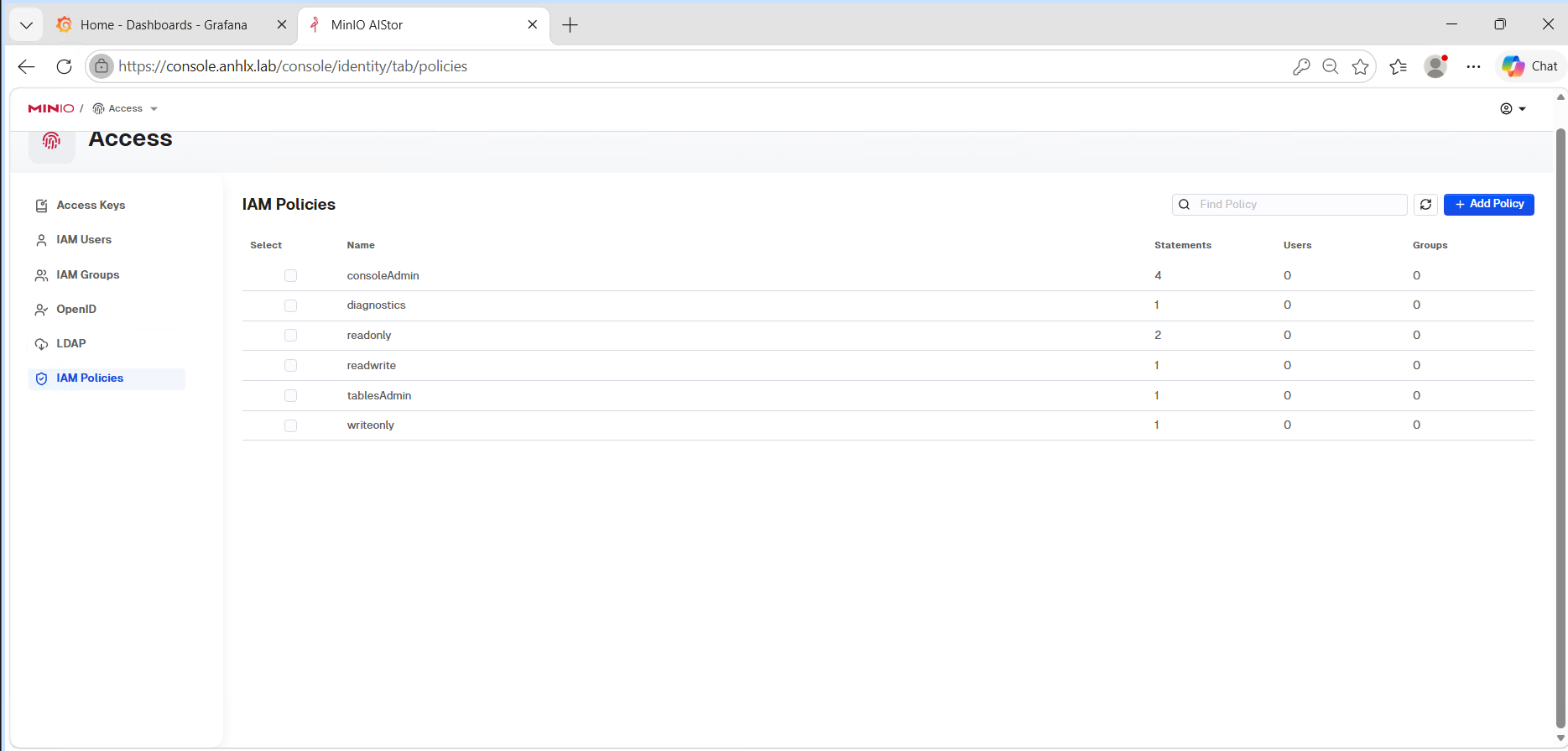Check the tablesAdmin policy checkbox

tap(290, 395)
